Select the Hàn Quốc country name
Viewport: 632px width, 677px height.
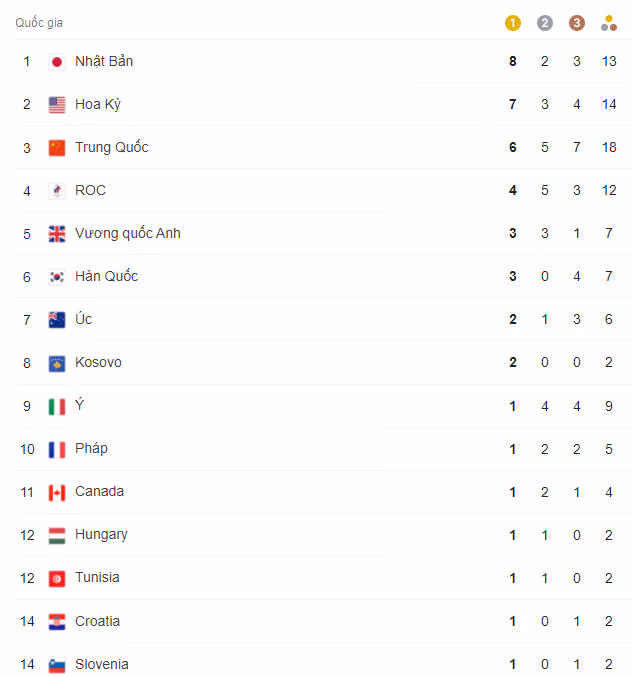pos(107,276)
